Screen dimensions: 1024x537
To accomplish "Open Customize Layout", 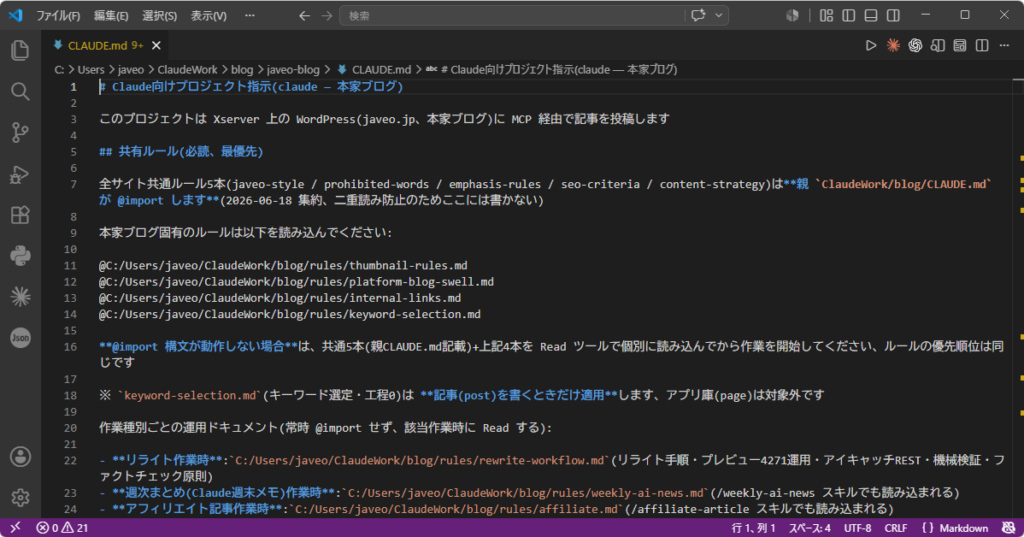I will (826, 15).
